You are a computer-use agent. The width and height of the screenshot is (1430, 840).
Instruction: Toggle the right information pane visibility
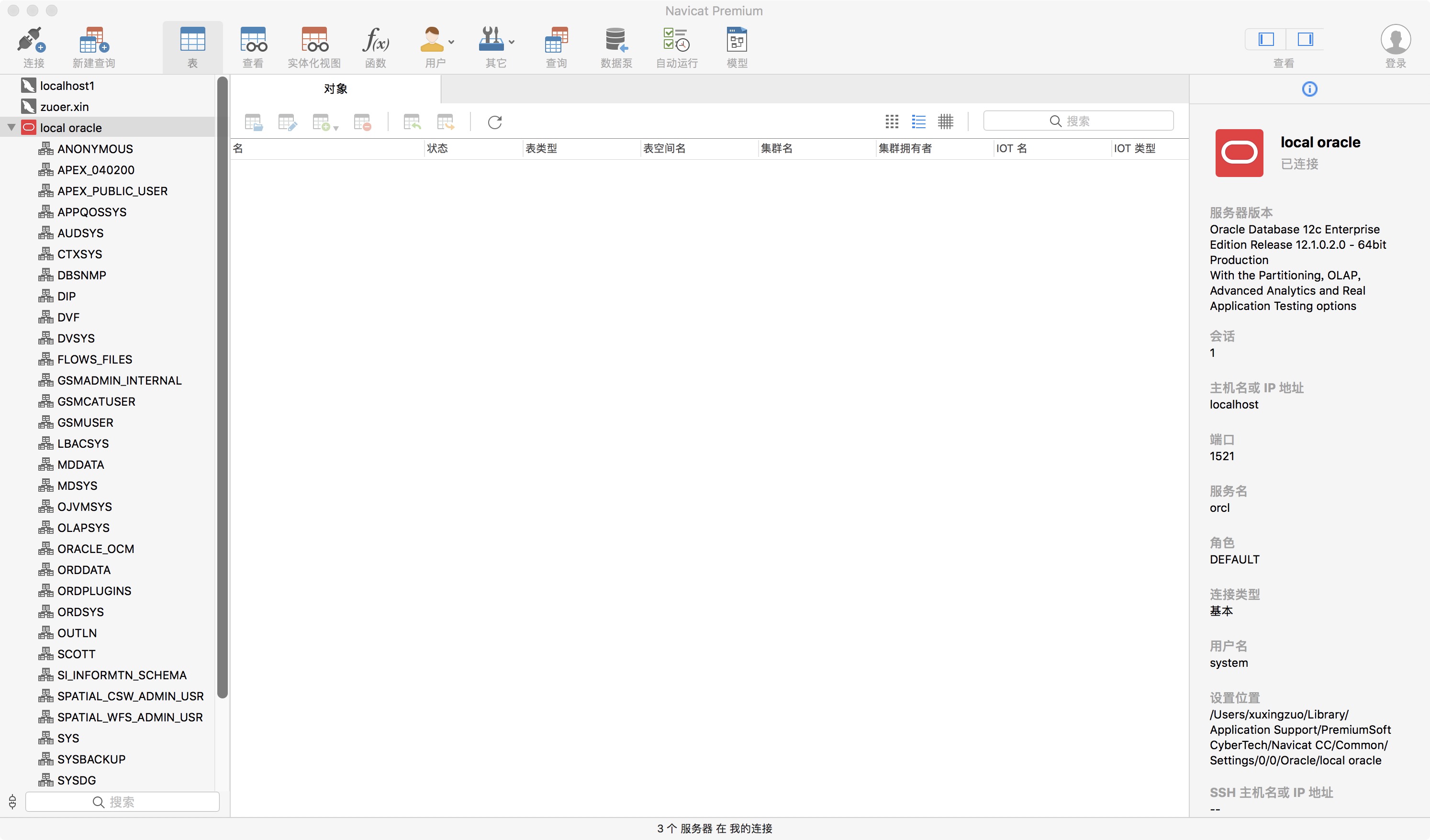[1305, 39]
